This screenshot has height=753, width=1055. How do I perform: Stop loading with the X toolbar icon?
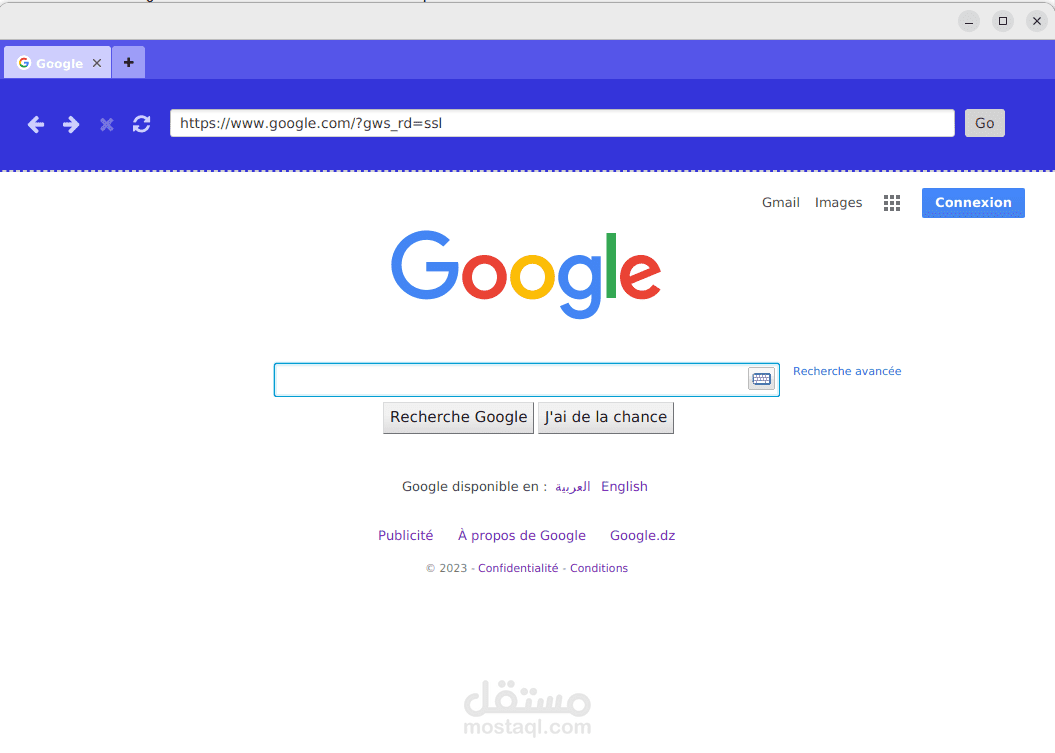pos(106,124)
